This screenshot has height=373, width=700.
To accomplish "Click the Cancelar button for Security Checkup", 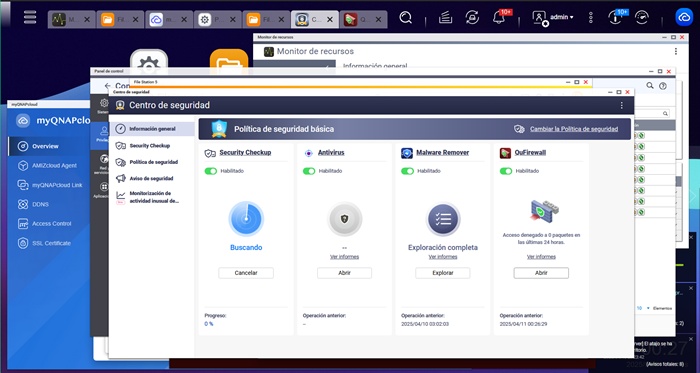I will (246, 273).
